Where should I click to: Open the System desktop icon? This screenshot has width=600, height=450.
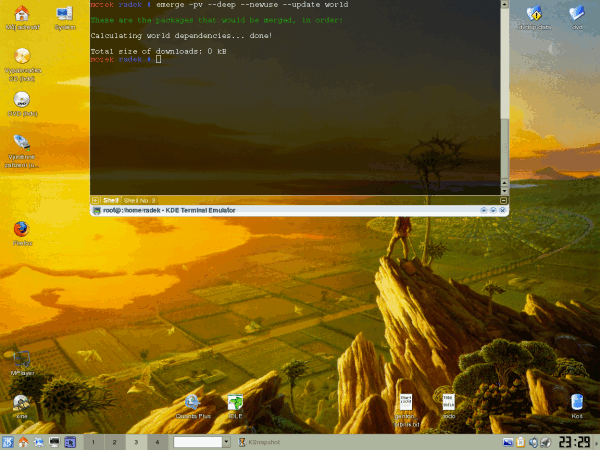[64, 13]
